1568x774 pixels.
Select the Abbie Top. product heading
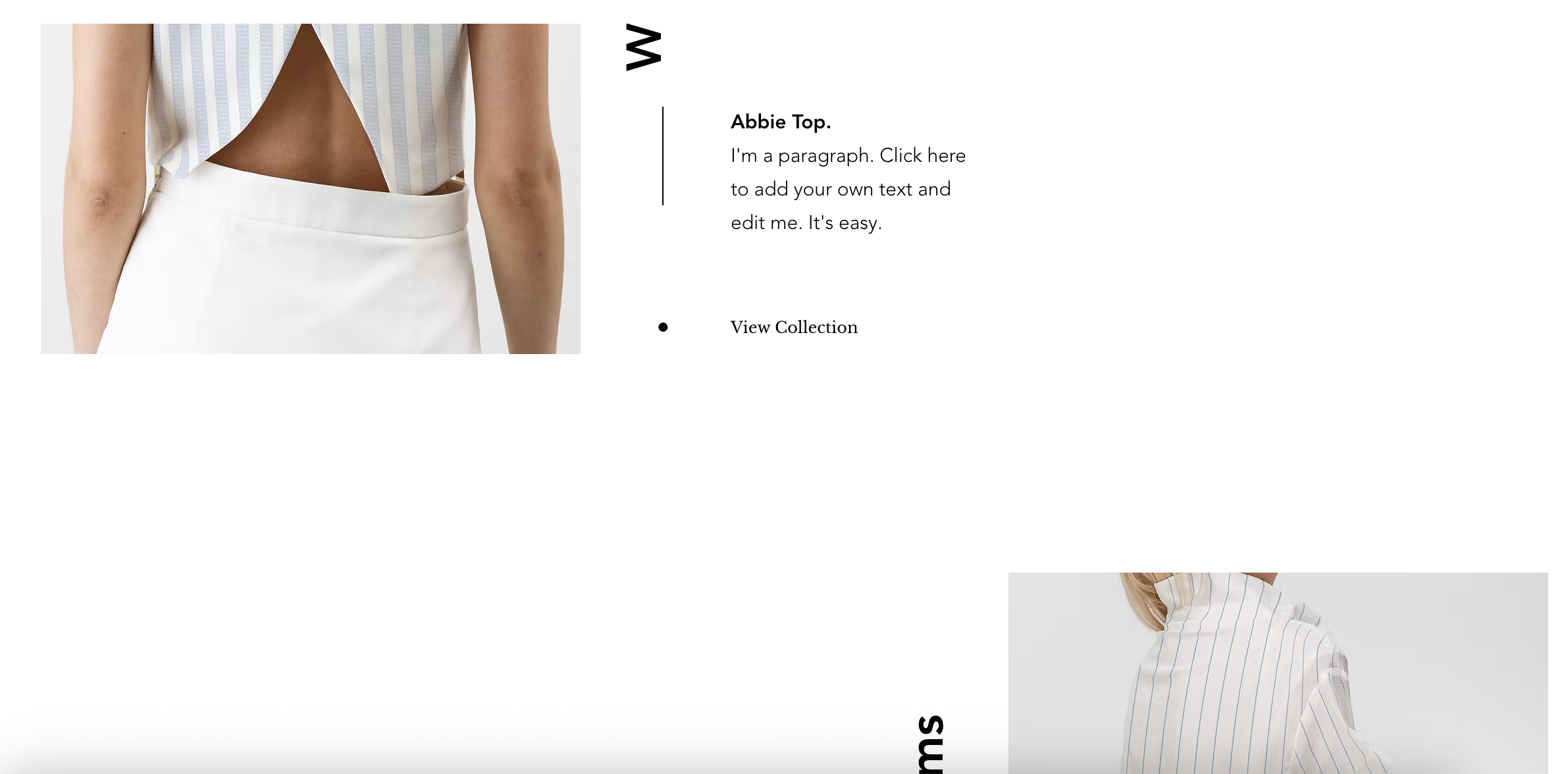[781, 122]
